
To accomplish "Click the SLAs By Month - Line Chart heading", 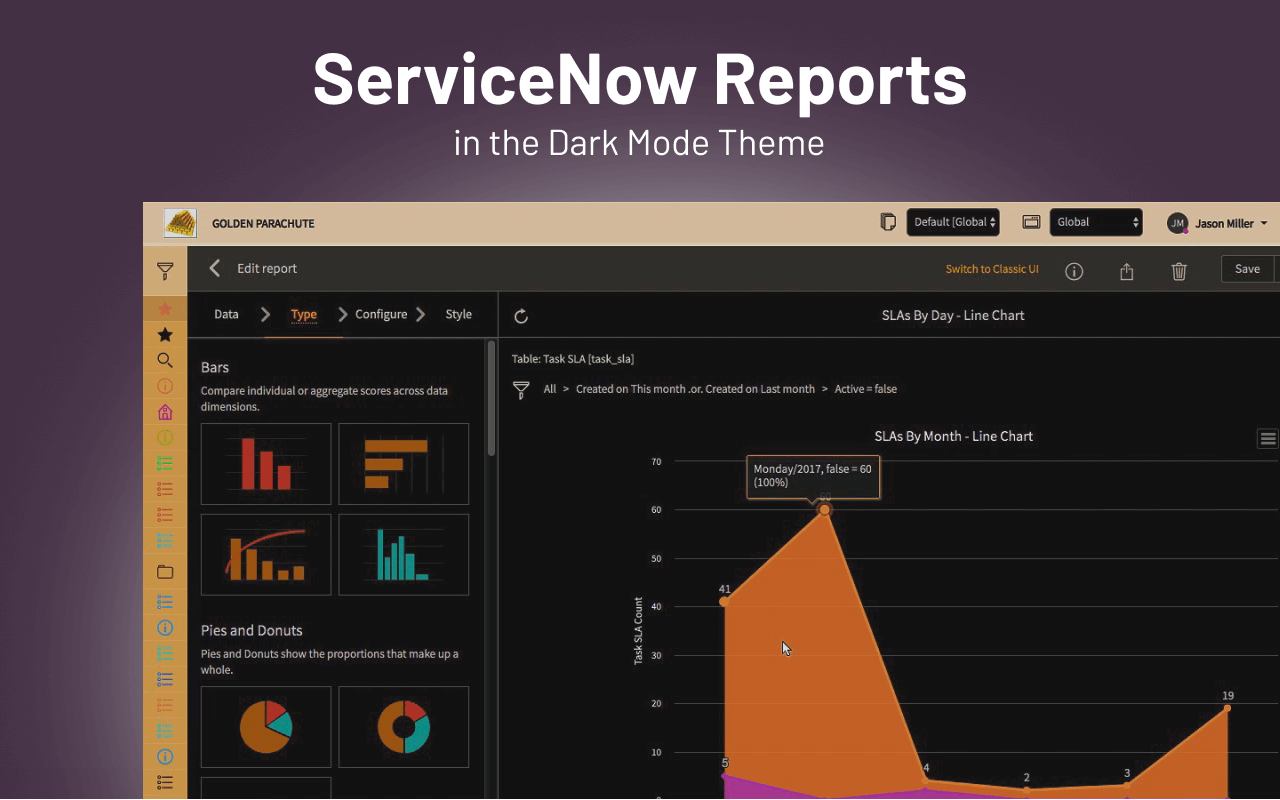I will tap(953, 436).
